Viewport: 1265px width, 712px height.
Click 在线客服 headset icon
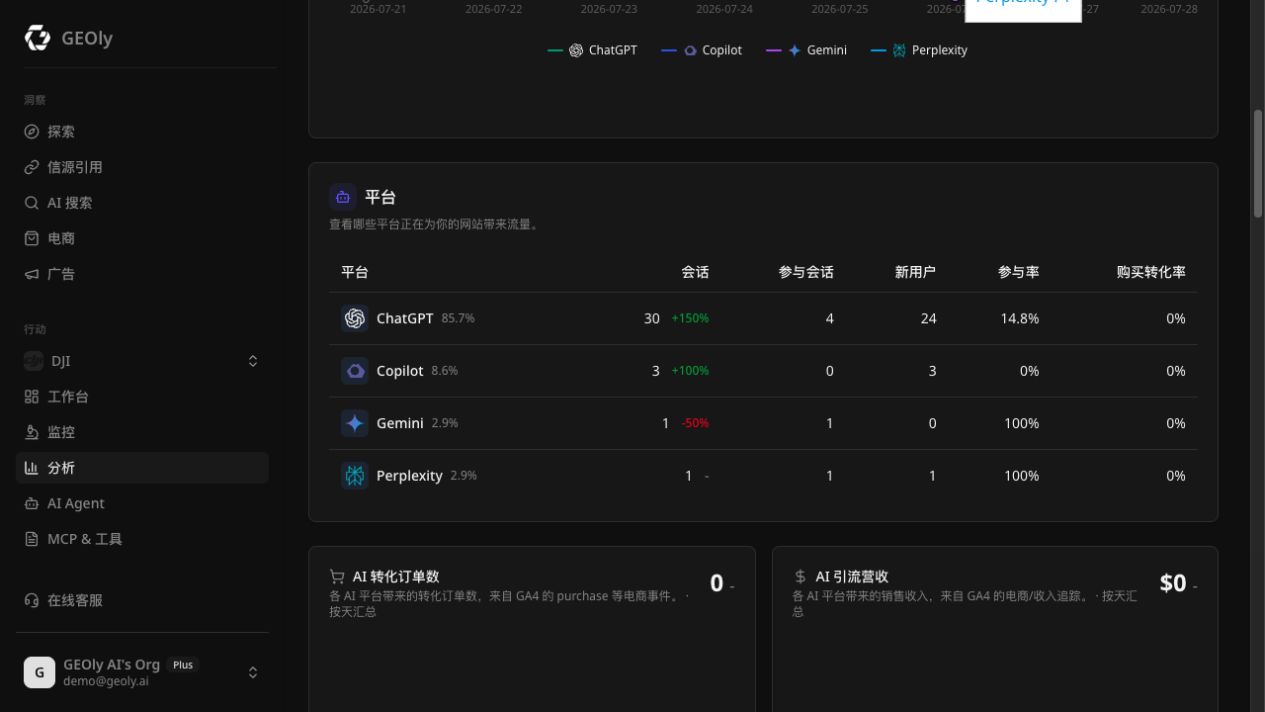click(32, 600)
